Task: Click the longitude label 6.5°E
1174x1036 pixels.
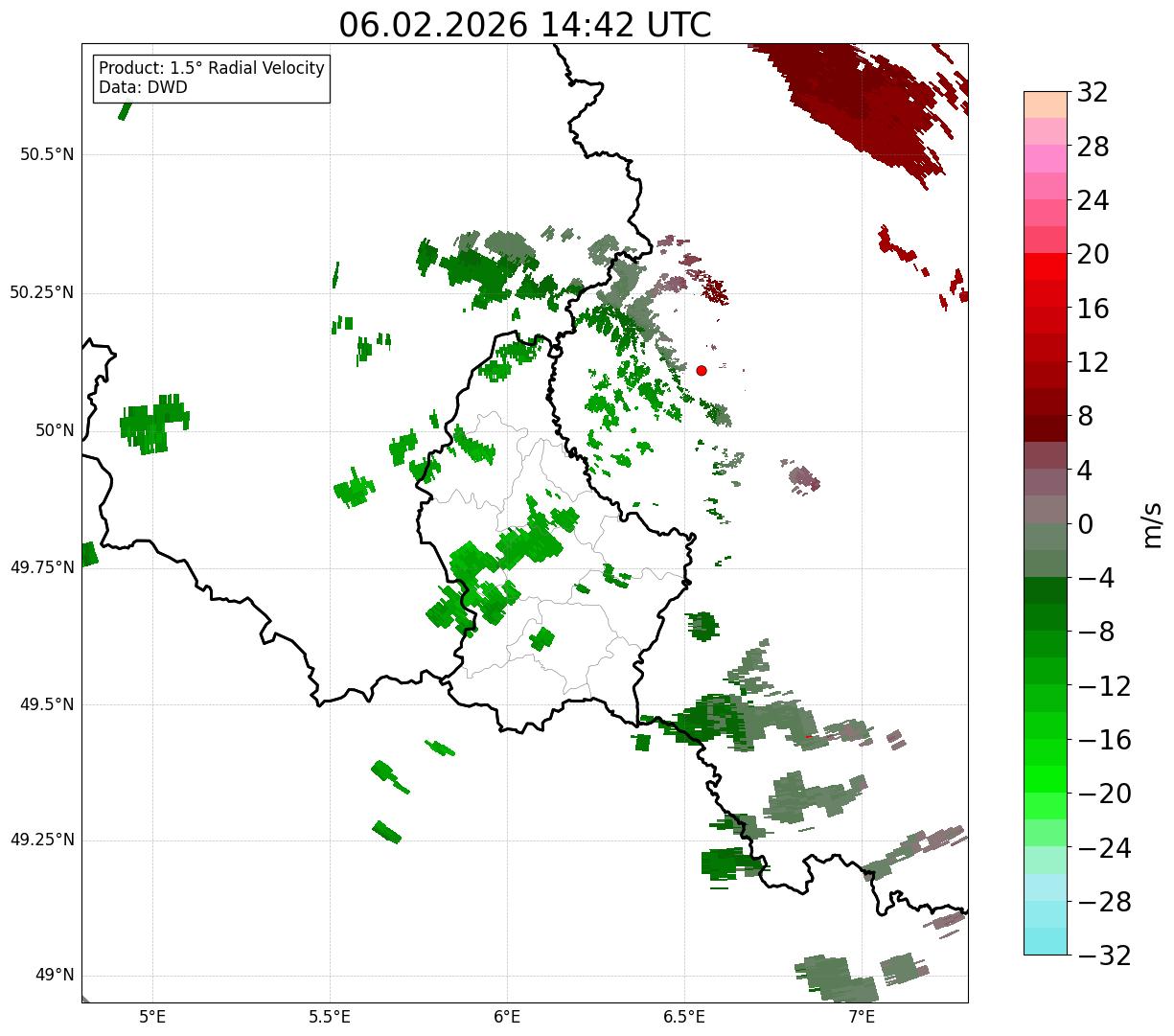Action: click(684, 1017)
